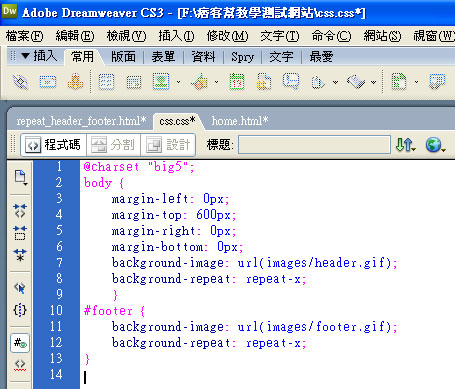Image resolution: width=455 pixels, height=389 pixels.
Task: Select the 最愛 insert bar tab
Action: 321,57
